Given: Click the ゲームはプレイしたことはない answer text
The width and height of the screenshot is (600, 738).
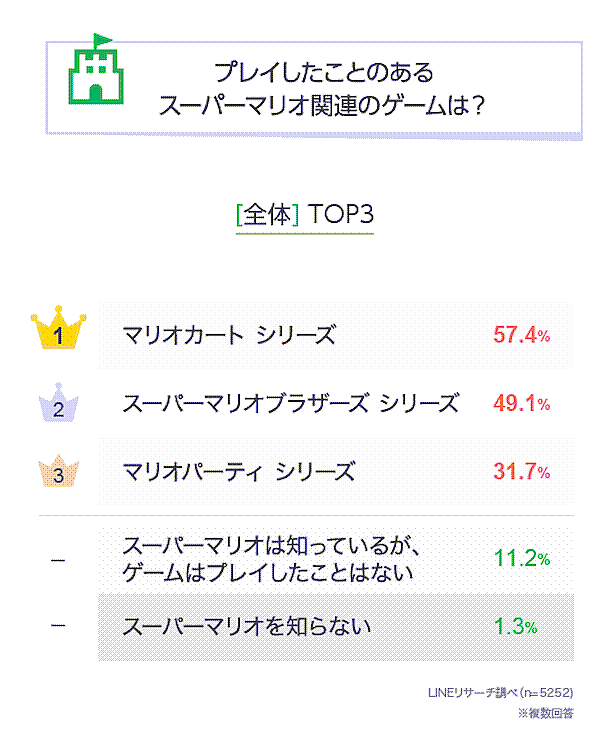Looking at the screenshot, I should point(268,573).
